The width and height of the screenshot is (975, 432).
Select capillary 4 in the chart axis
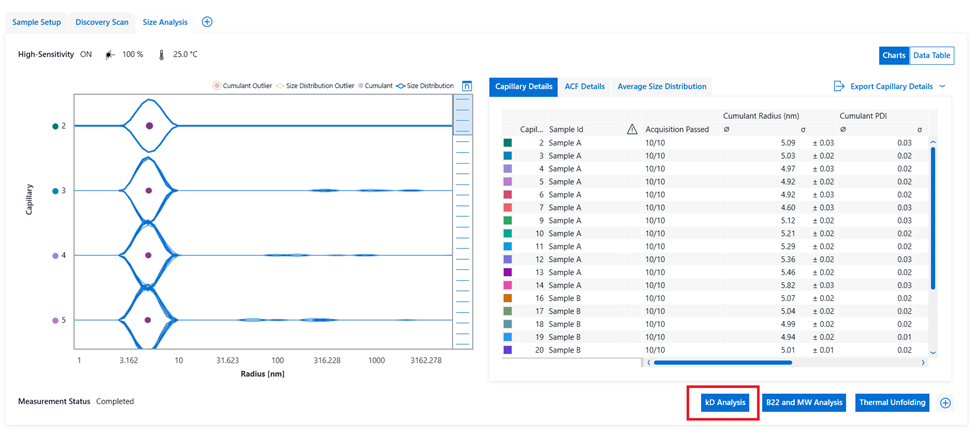click(60, 255)
